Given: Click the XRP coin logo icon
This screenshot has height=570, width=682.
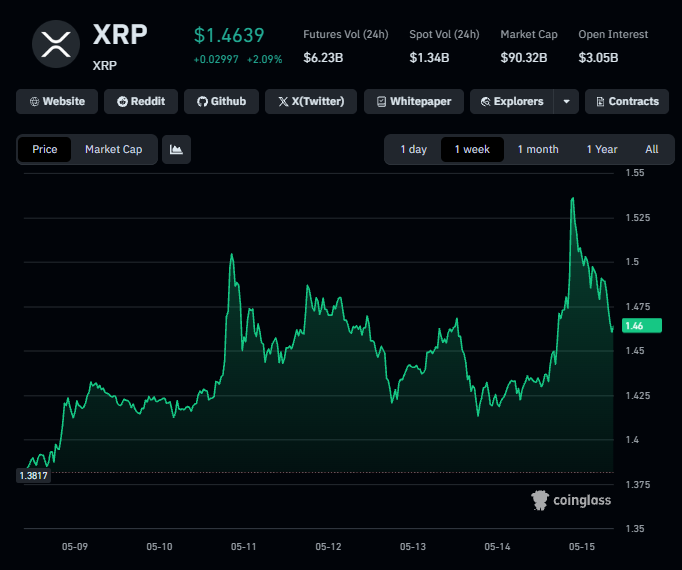Looking at the screenshot, I should coord(56,44).
